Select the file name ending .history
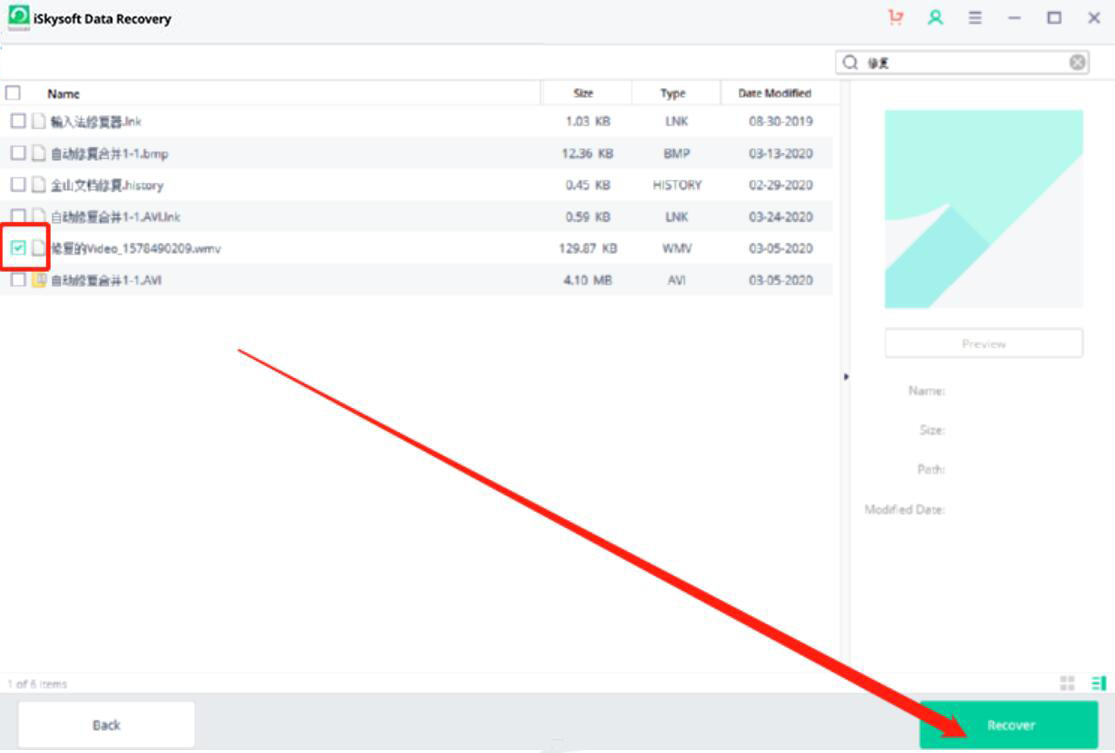The height and width of the screenshot is (753, 1115). (x=107, y=185)
